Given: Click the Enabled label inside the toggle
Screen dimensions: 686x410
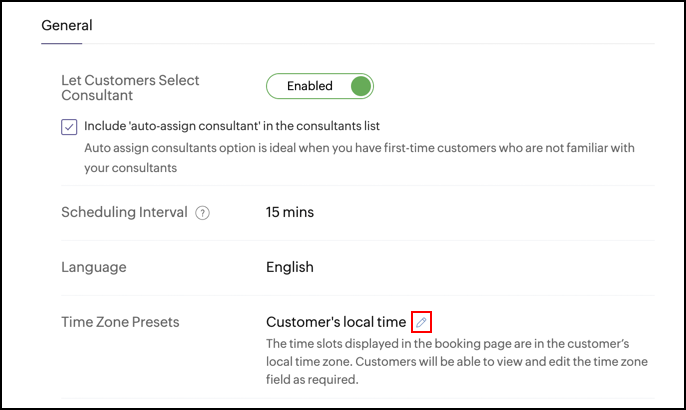Looking at the screenshot, I should pyautogui.click(x=310, y=86).
